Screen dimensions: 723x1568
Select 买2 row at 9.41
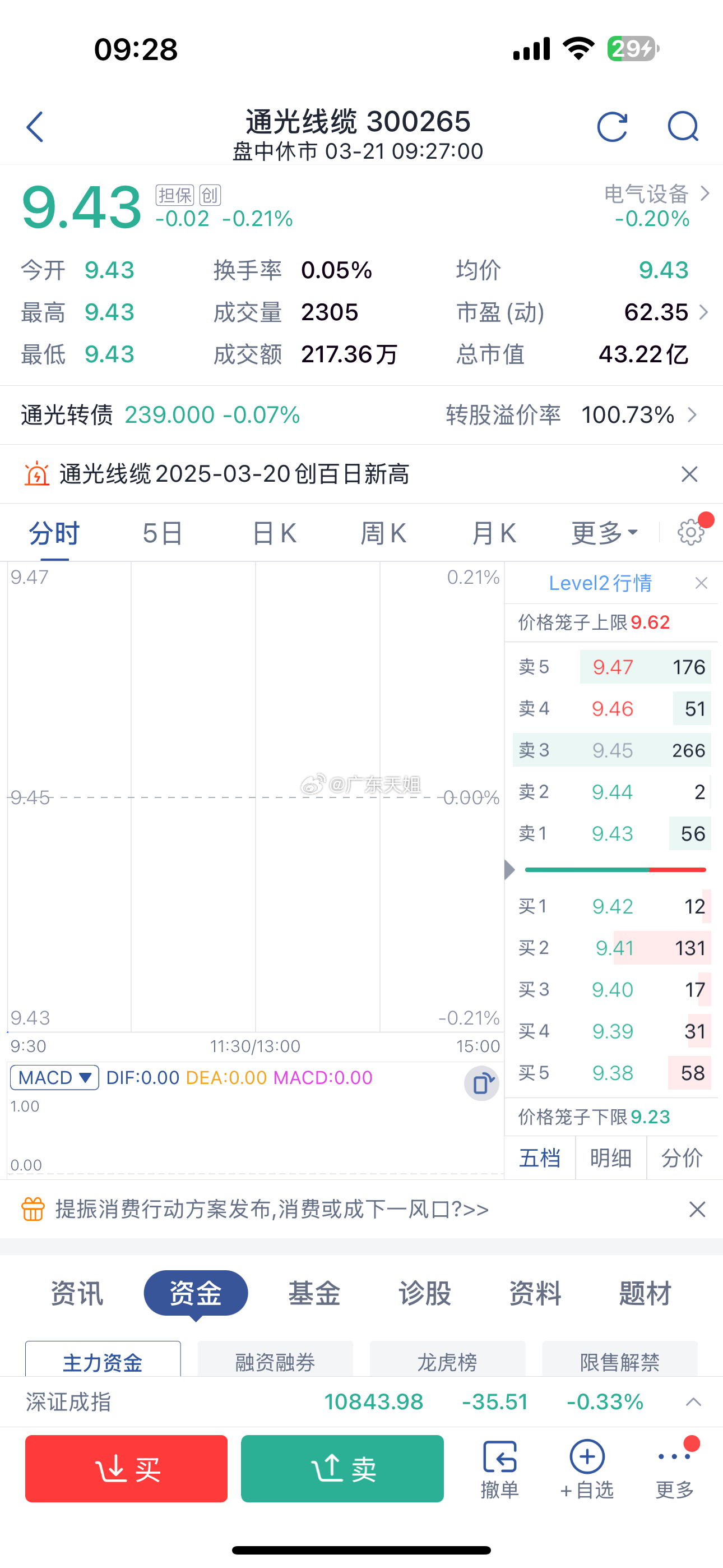(x=611, y=948)
